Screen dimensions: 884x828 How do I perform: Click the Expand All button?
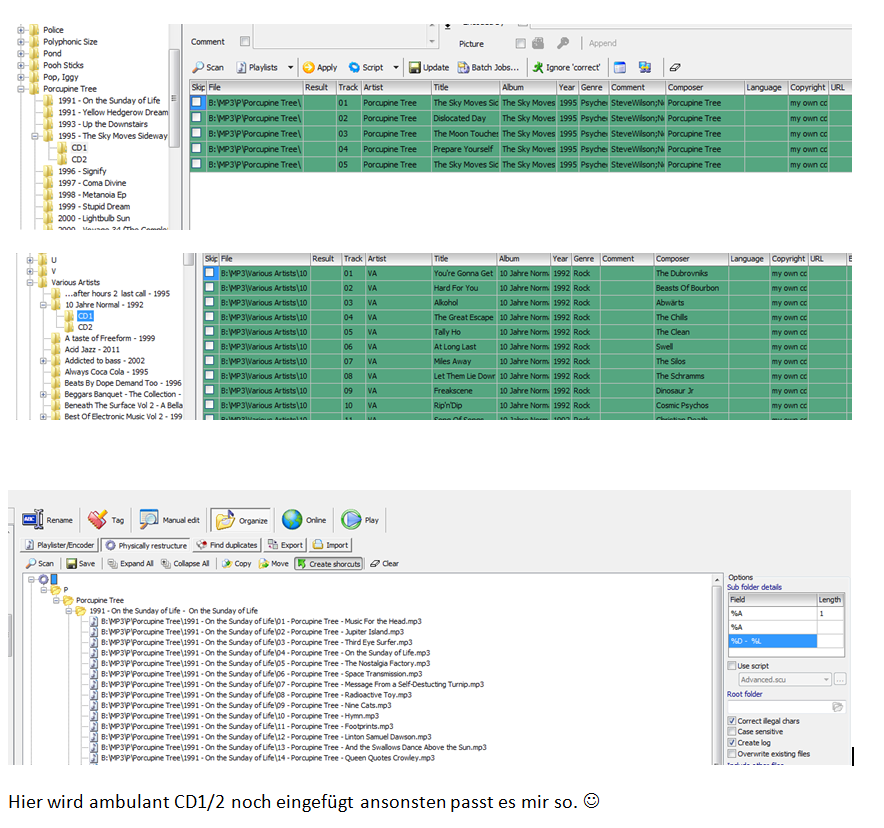130,564
